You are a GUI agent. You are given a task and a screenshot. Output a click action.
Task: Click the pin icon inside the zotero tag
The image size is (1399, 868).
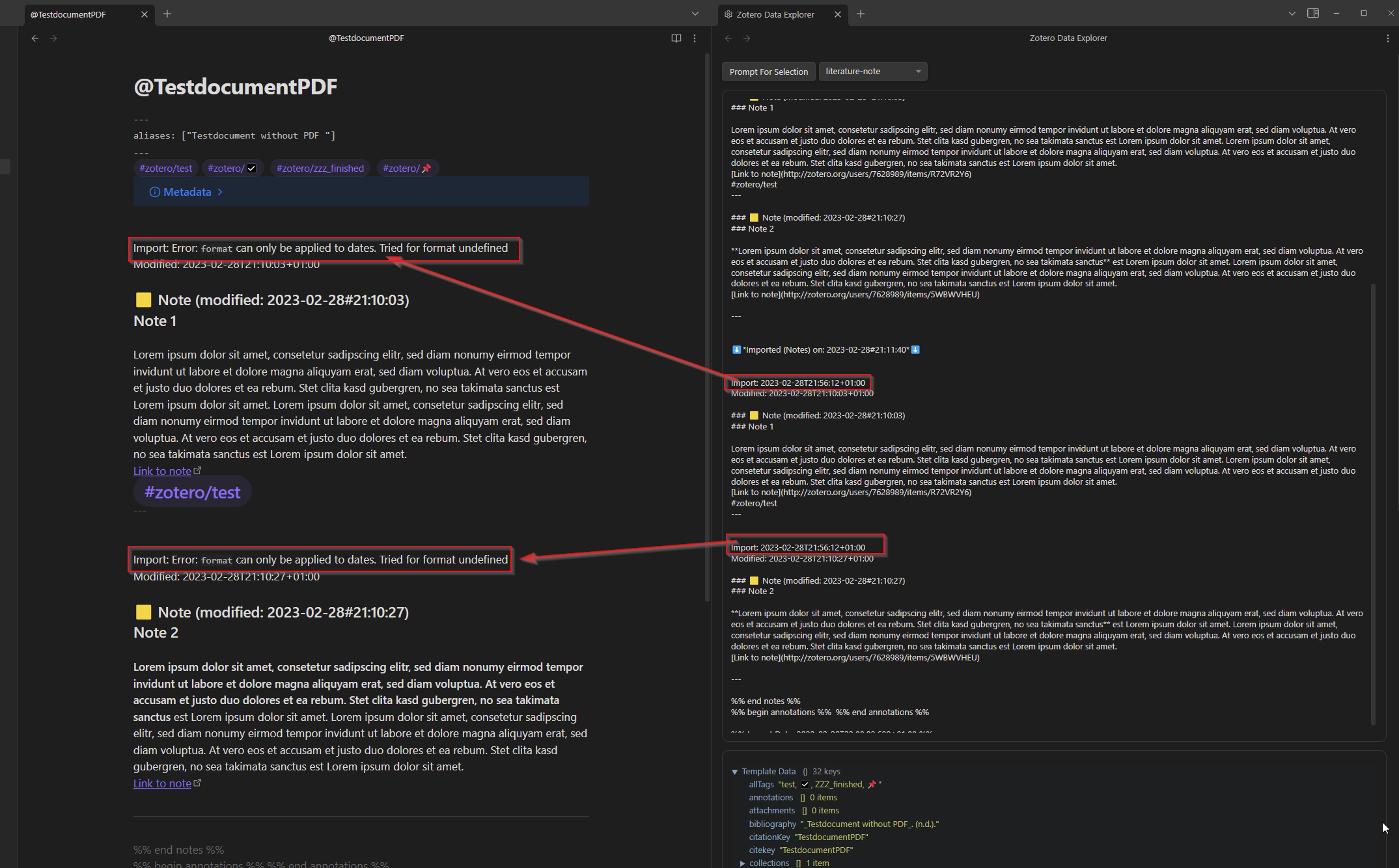pos(426,168)
